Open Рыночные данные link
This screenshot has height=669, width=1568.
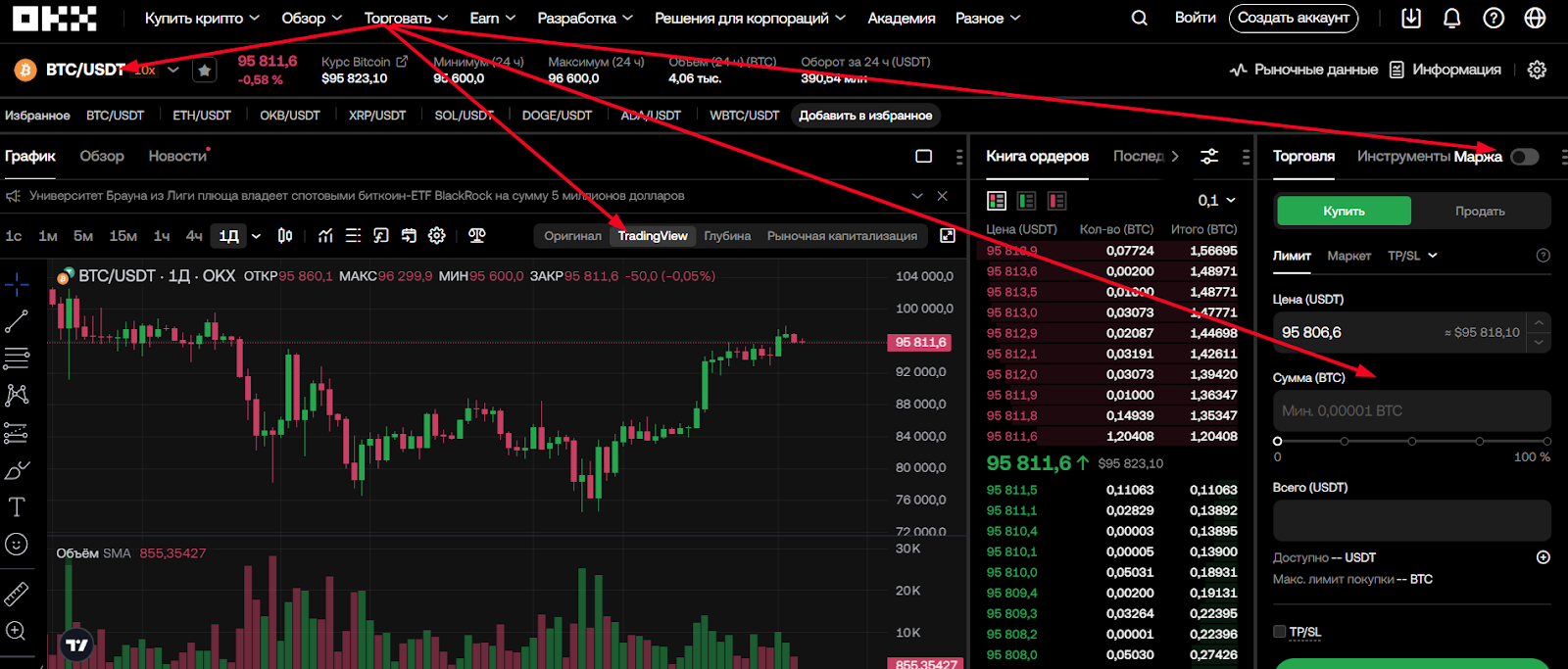click(x=1303, y=70)
